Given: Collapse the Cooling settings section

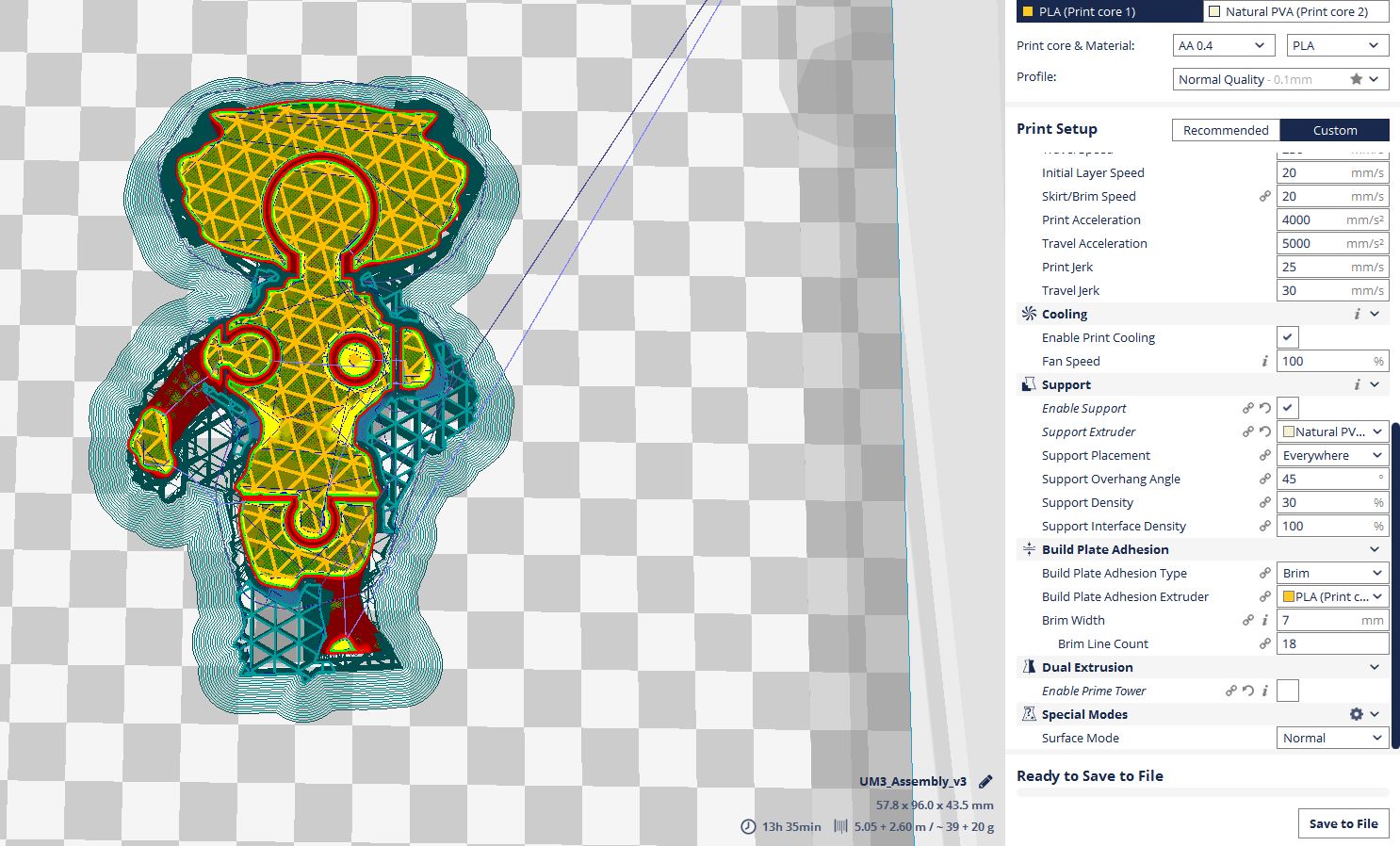Looking at the screenshot, I should 1375,314.
